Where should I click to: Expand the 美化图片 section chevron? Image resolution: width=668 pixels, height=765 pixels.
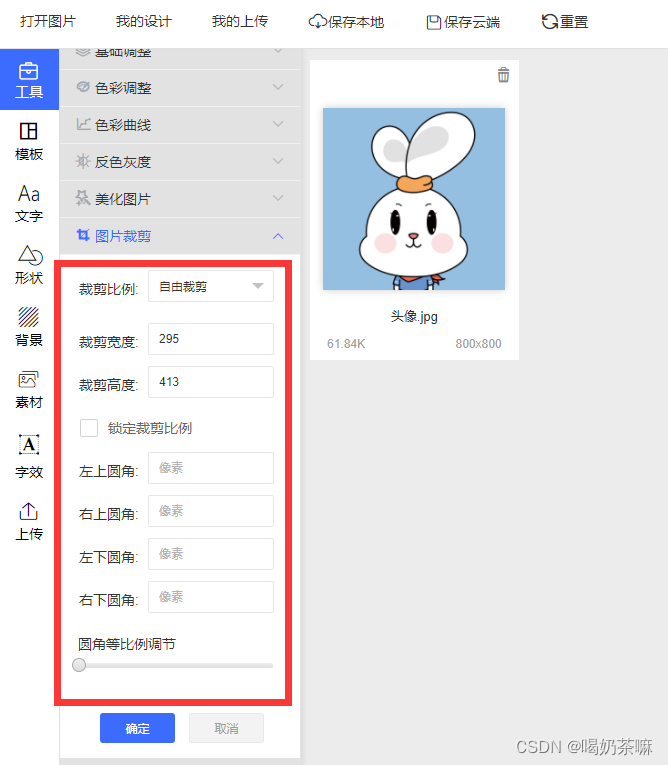278,198
